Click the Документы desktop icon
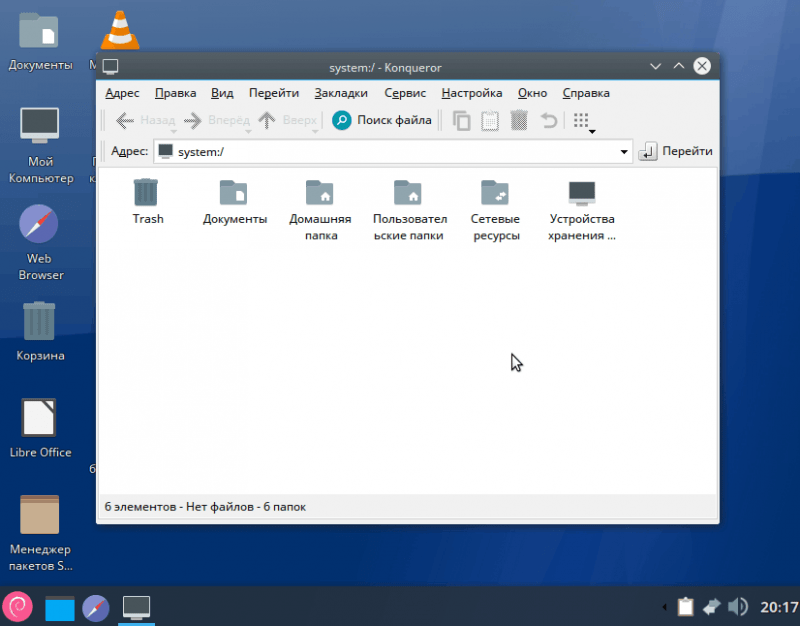Viewport: 800px width, 626px height. click(40, 42)
